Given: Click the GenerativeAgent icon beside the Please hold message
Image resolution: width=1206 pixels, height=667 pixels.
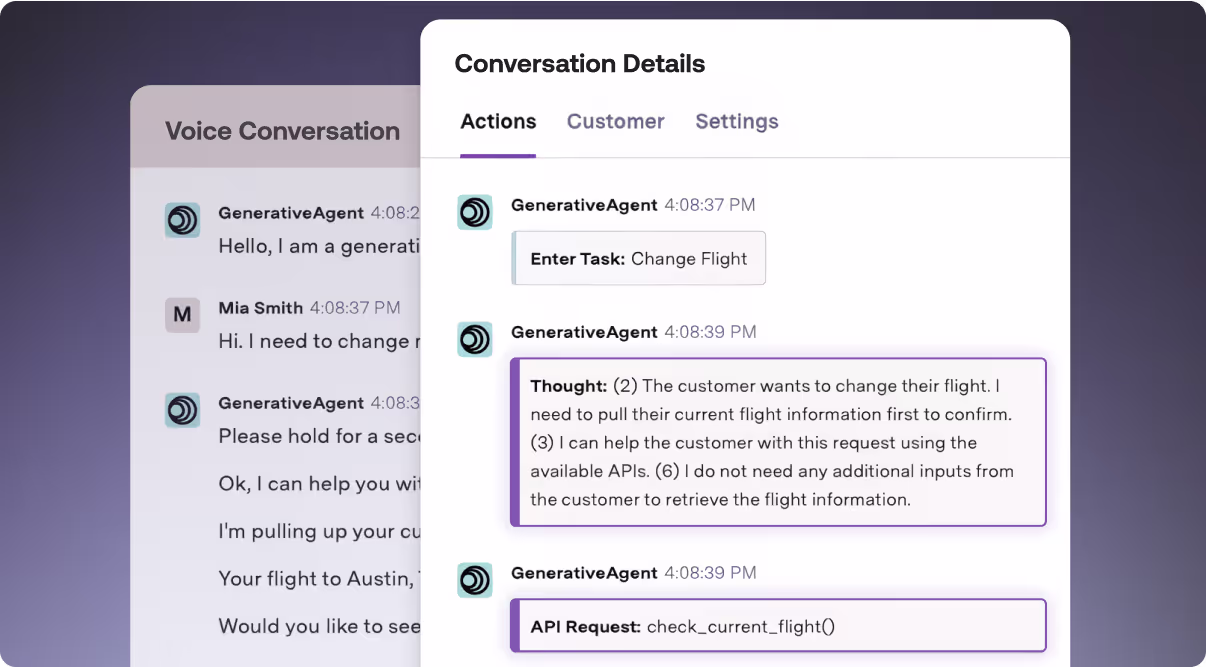Looking at the screenshot, I should pos(182,410).
